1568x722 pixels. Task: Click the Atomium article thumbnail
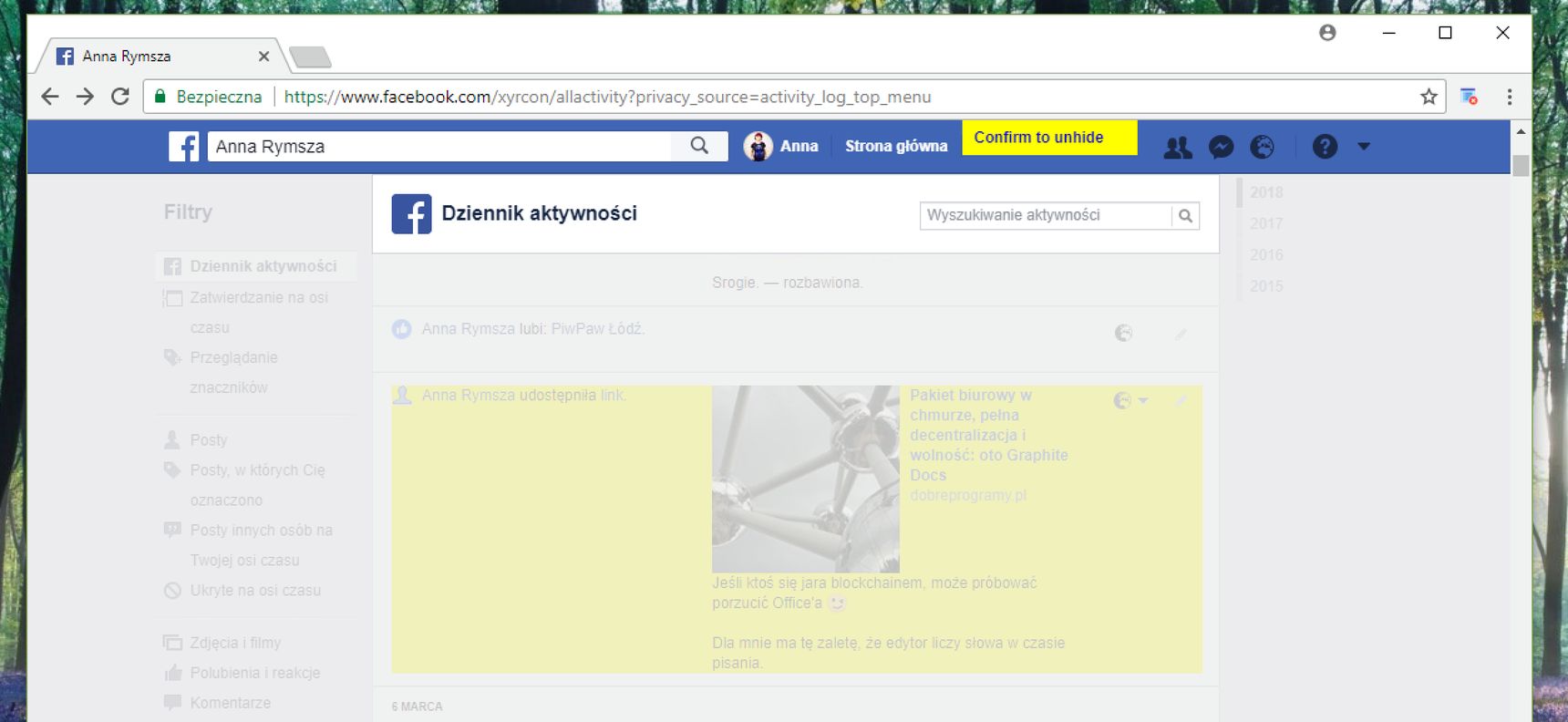click(806, 480)
